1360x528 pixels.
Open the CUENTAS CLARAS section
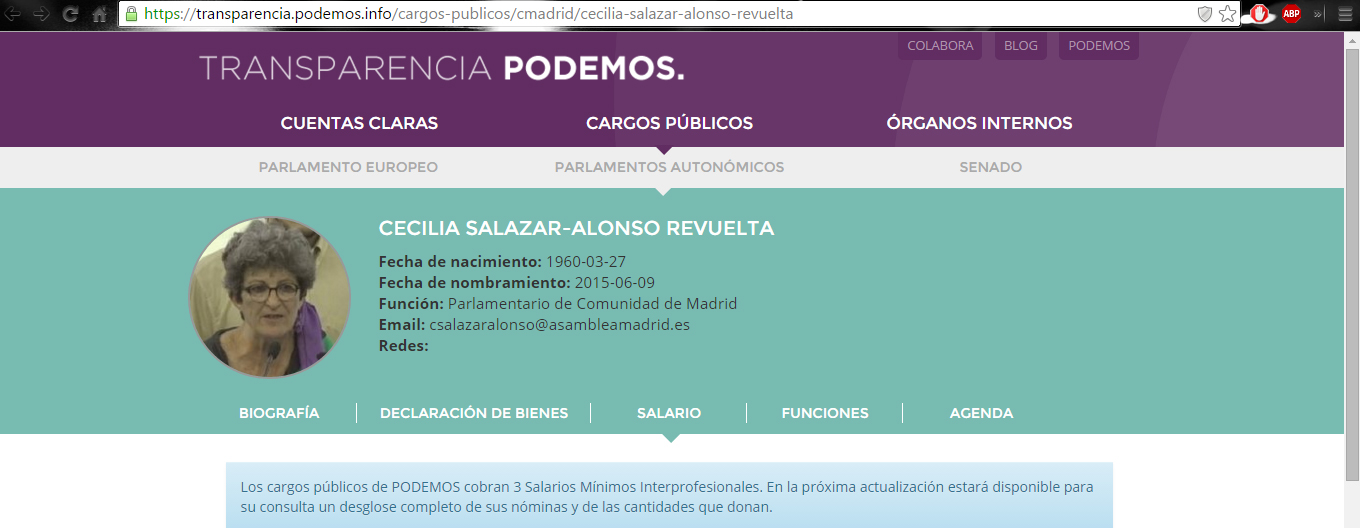(359, 123)
